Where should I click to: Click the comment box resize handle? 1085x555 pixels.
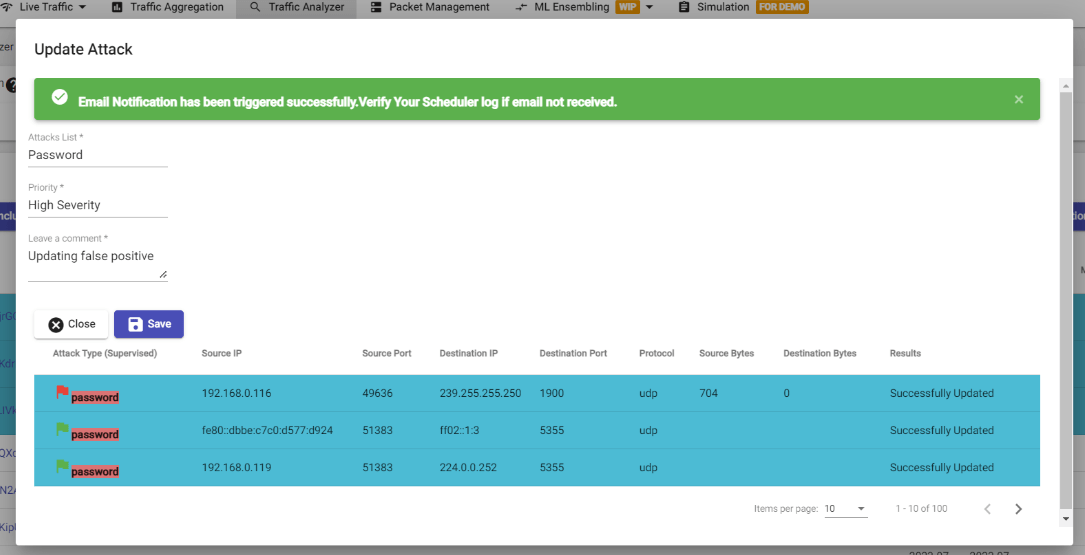click(163, 275)
